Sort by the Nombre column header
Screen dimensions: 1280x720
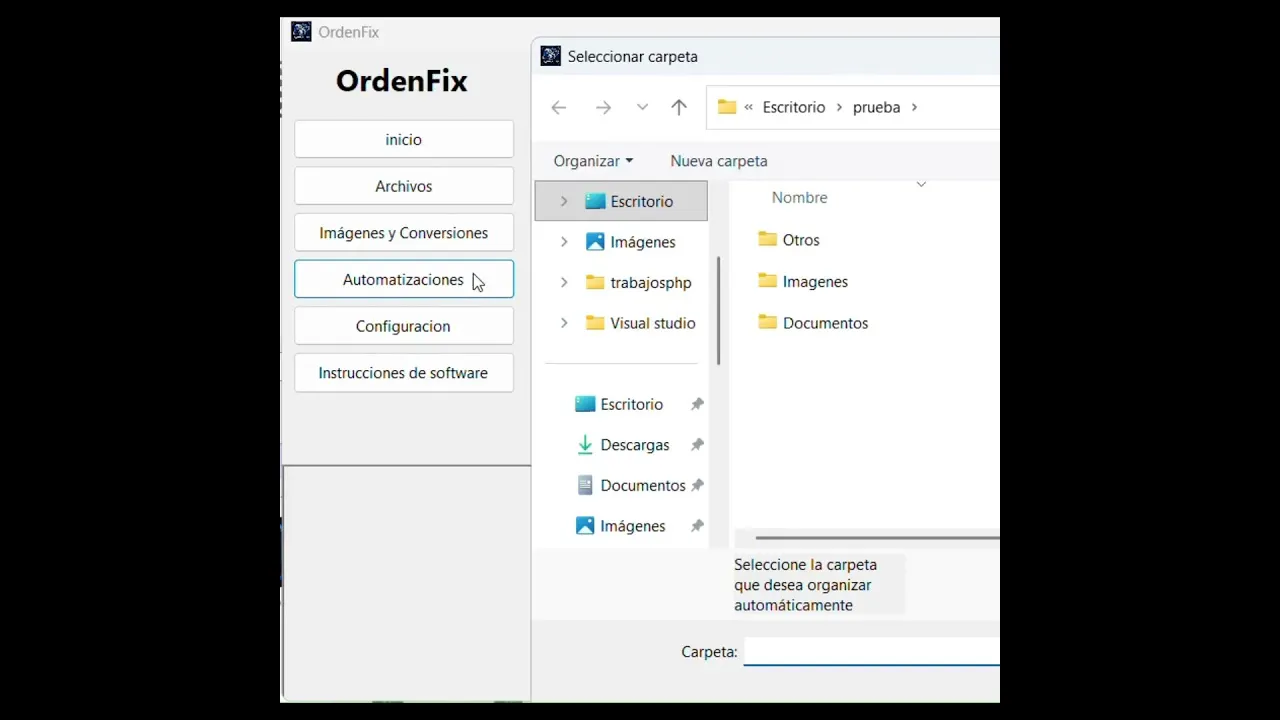(799, 198)
